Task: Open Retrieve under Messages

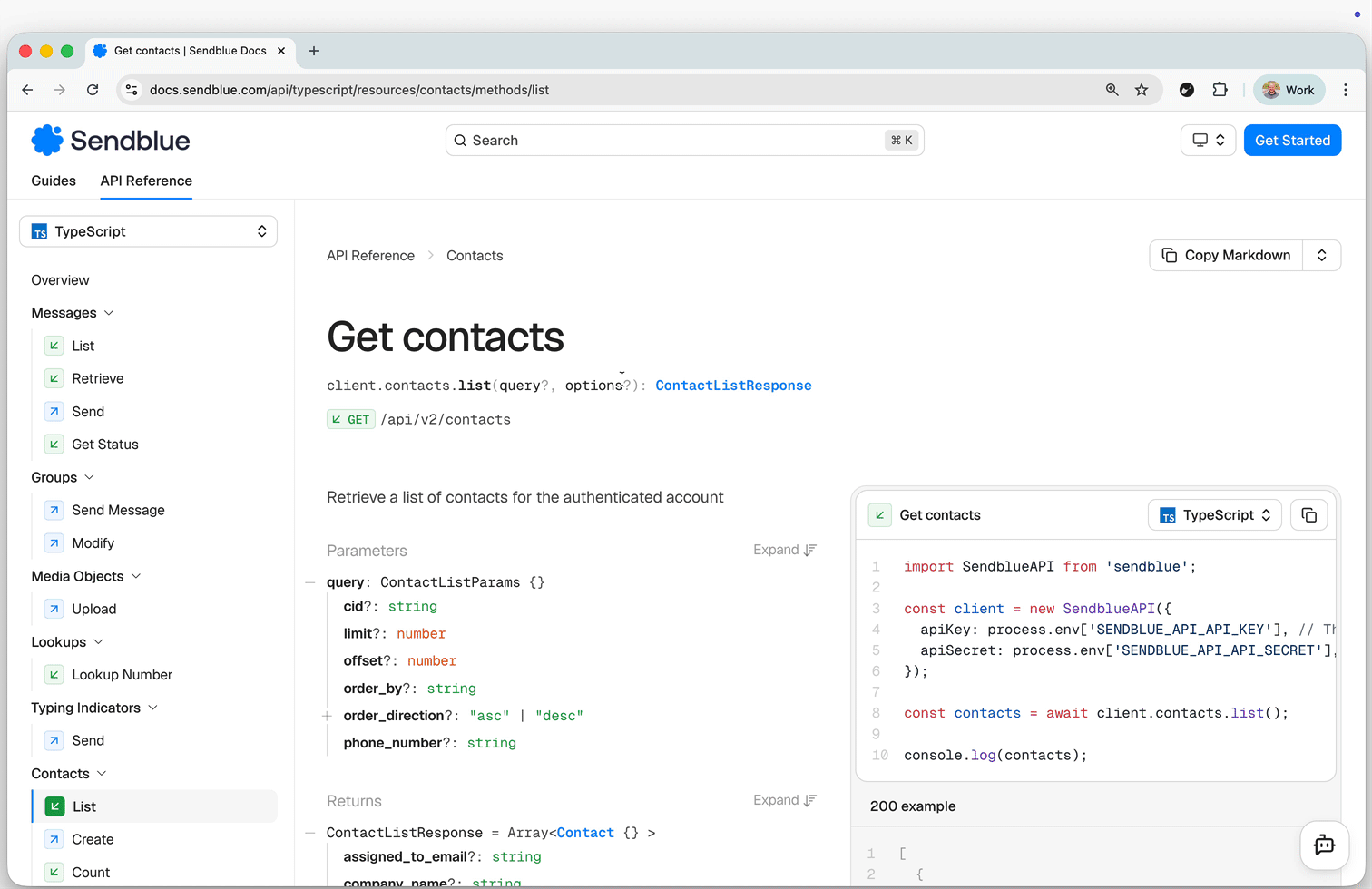Action: click(98, 378)
